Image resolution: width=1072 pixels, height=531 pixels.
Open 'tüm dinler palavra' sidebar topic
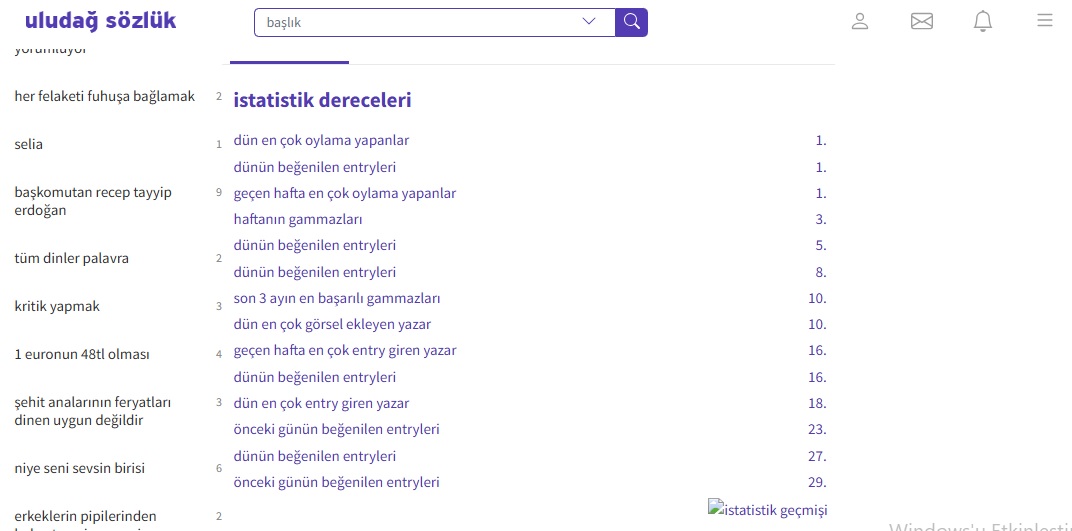point(72,258)
